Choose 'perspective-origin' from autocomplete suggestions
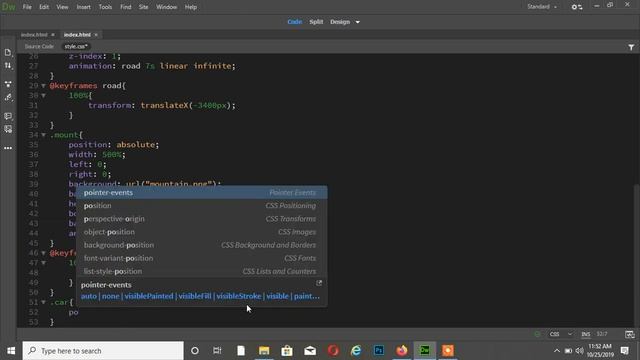 point(202,219)
